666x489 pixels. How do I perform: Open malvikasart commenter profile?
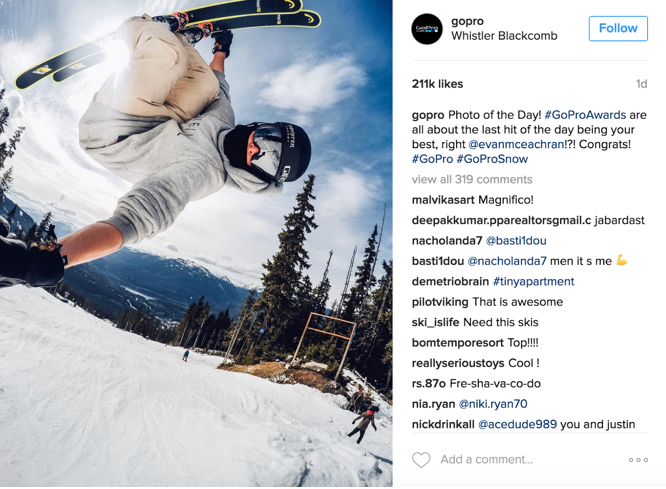click(x=443, y=200)
